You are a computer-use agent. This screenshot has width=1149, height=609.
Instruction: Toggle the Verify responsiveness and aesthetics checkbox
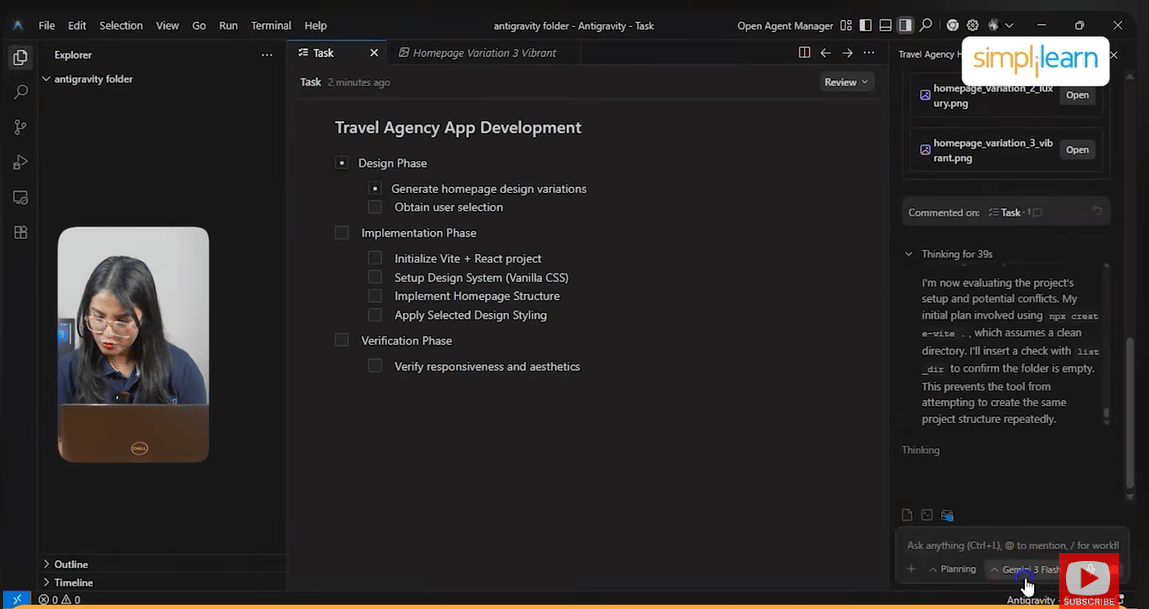tap(374, 365)
